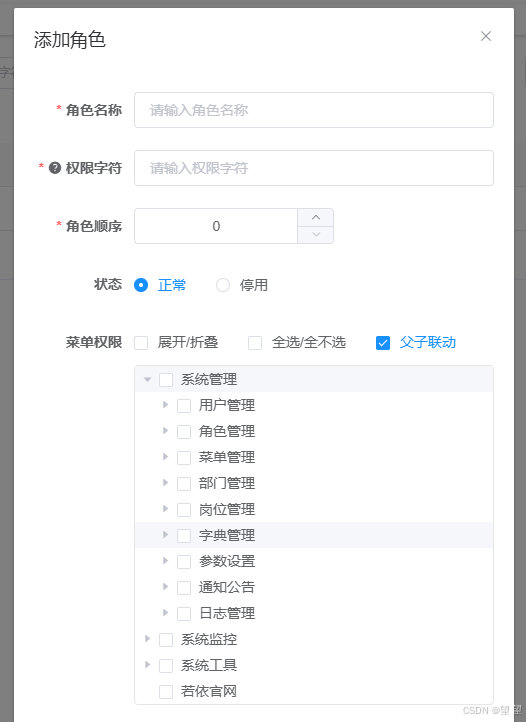Viewport: 526px width, 722px height.
Task: Click the 系统工具 tree label
Action: (209, 665)
